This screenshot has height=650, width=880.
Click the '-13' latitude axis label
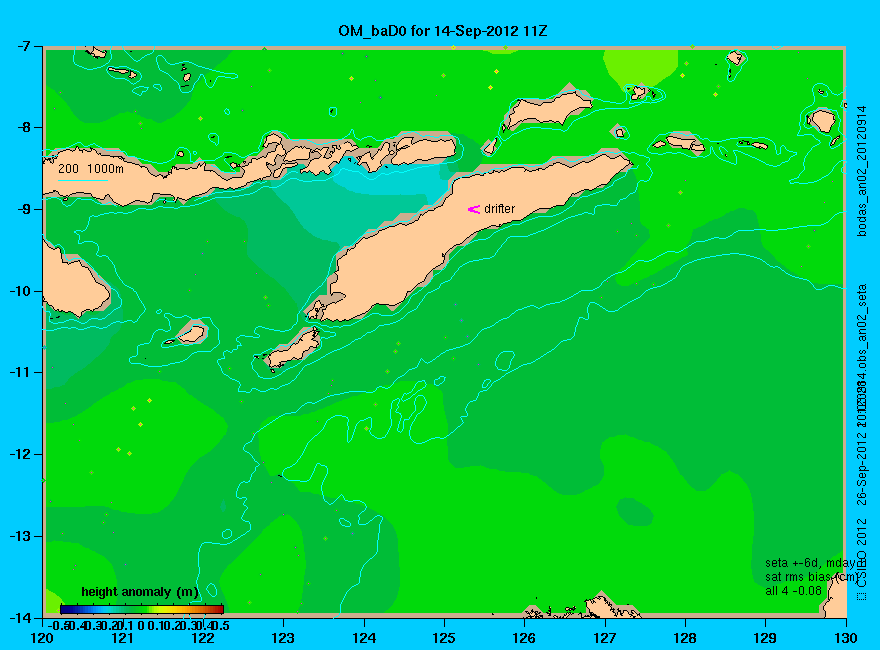click(x=22, y=536)
